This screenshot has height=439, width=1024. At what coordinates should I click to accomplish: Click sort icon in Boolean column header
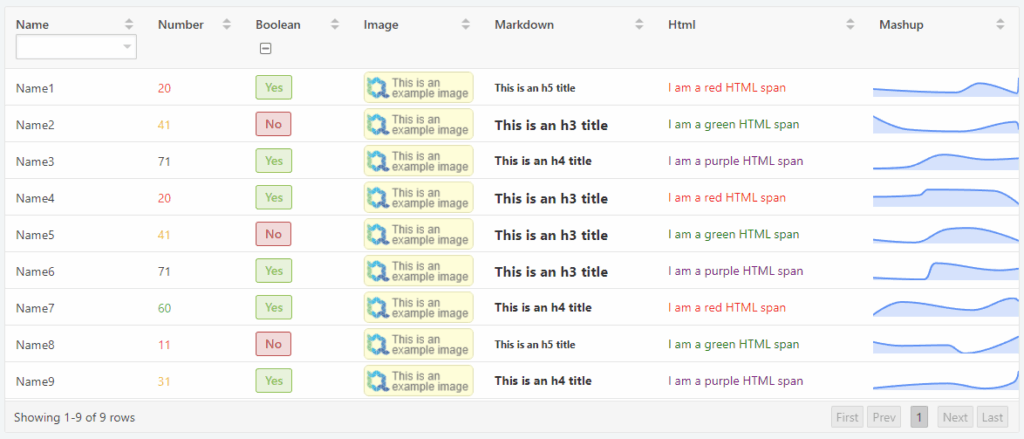(x=335, y=24)
